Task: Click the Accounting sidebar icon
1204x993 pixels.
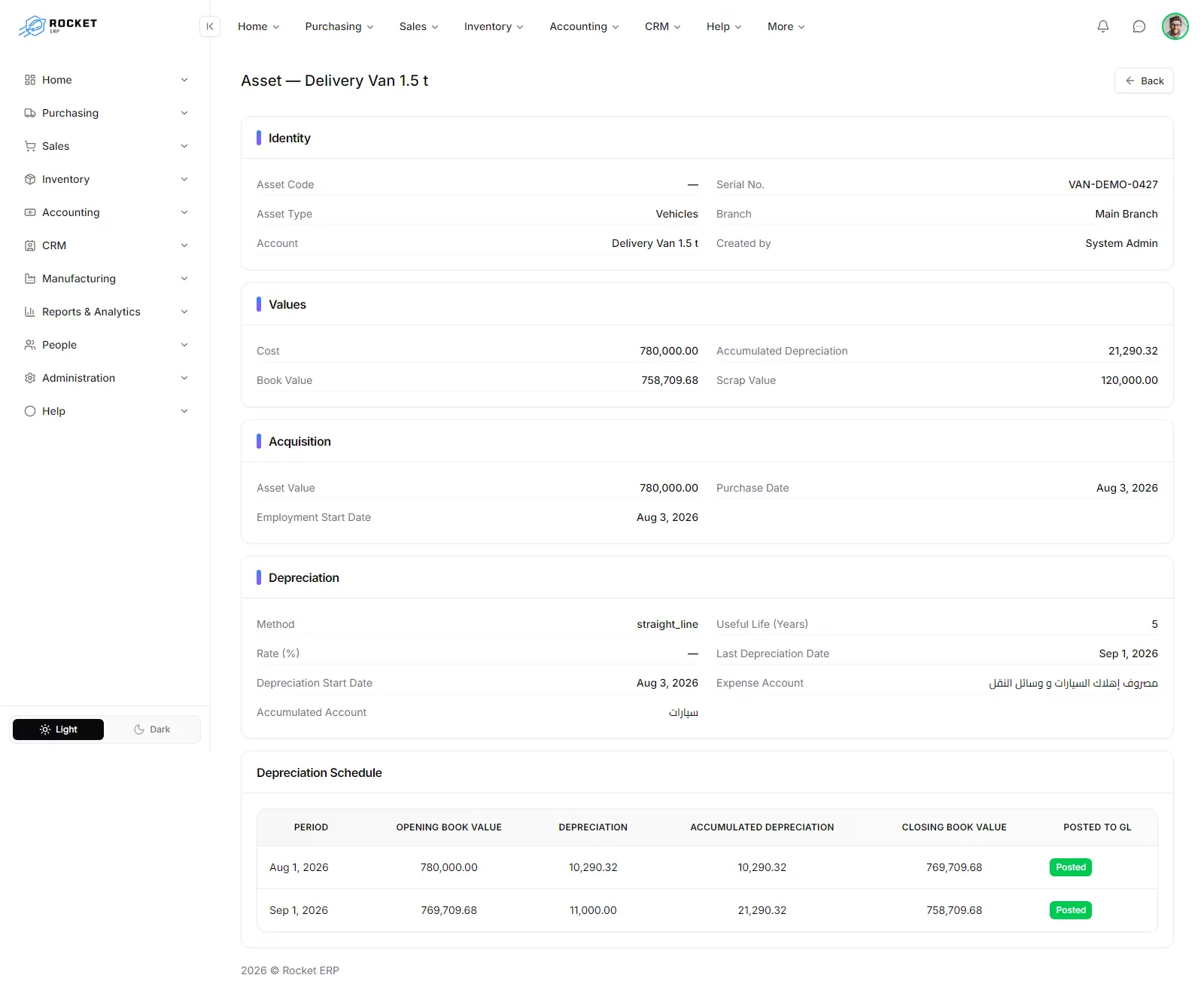Action: coord(30,212)
